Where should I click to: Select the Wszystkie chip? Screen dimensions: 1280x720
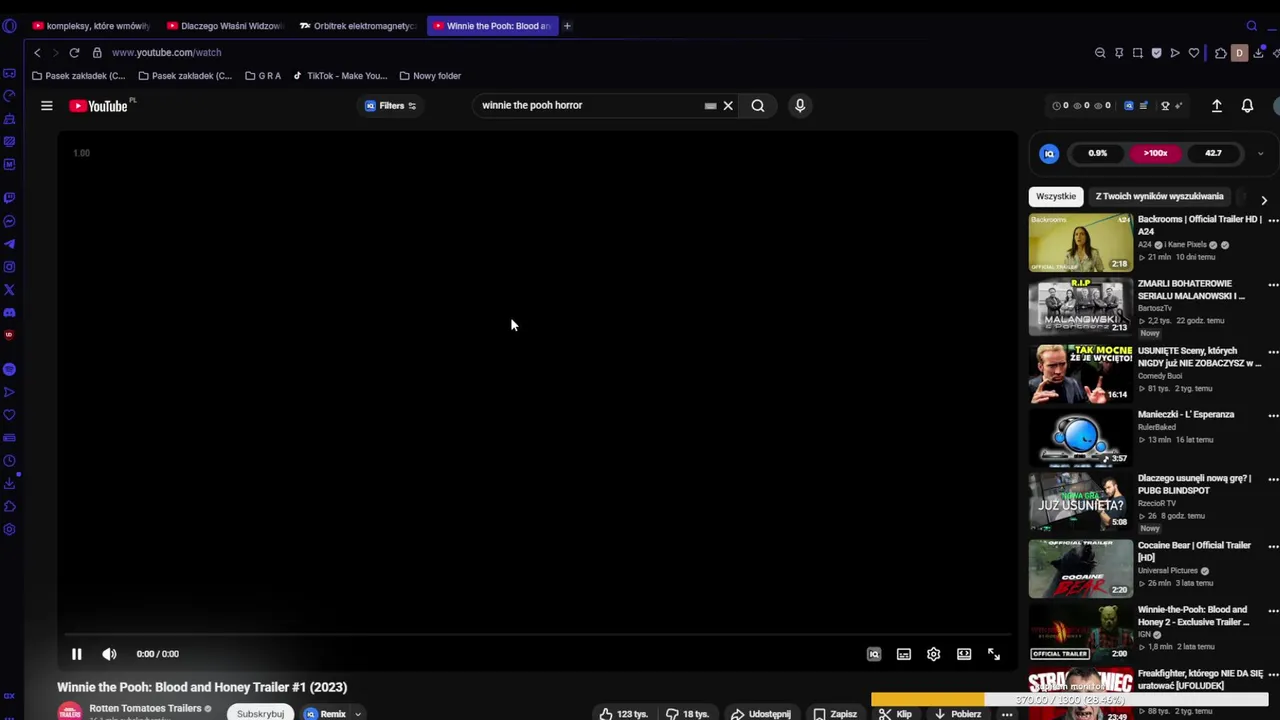point(1056,197)
